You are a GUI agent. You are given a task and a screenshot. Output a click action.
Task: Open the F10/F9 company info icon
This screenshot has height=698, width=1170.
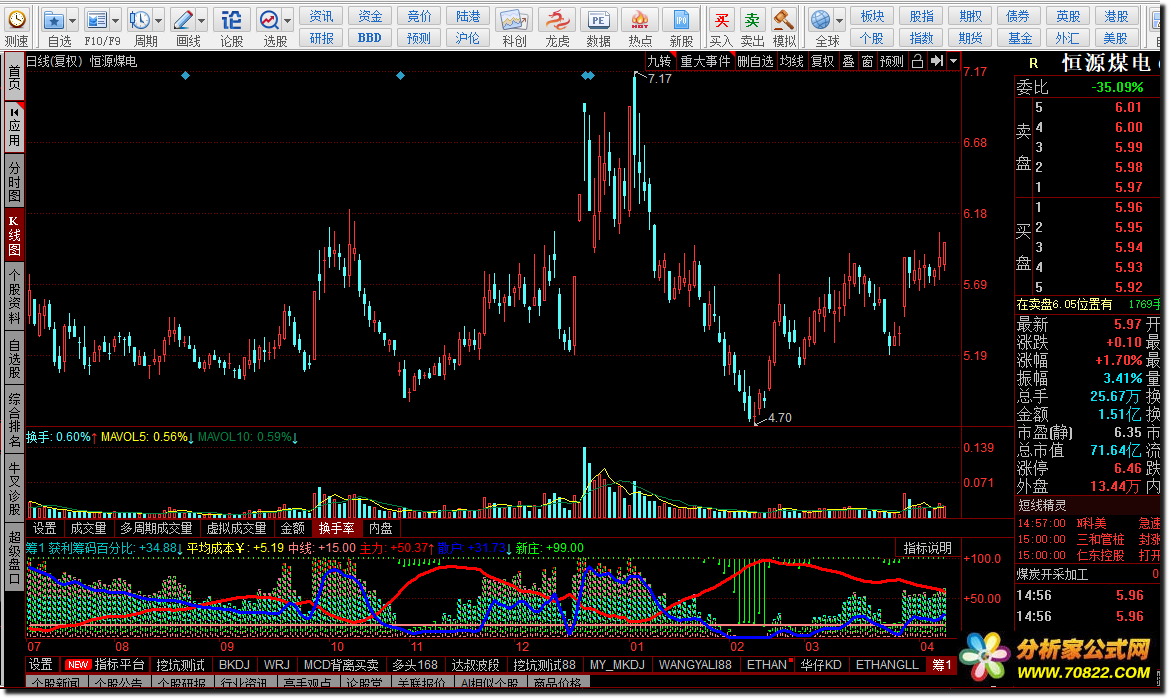coord(97,19)
